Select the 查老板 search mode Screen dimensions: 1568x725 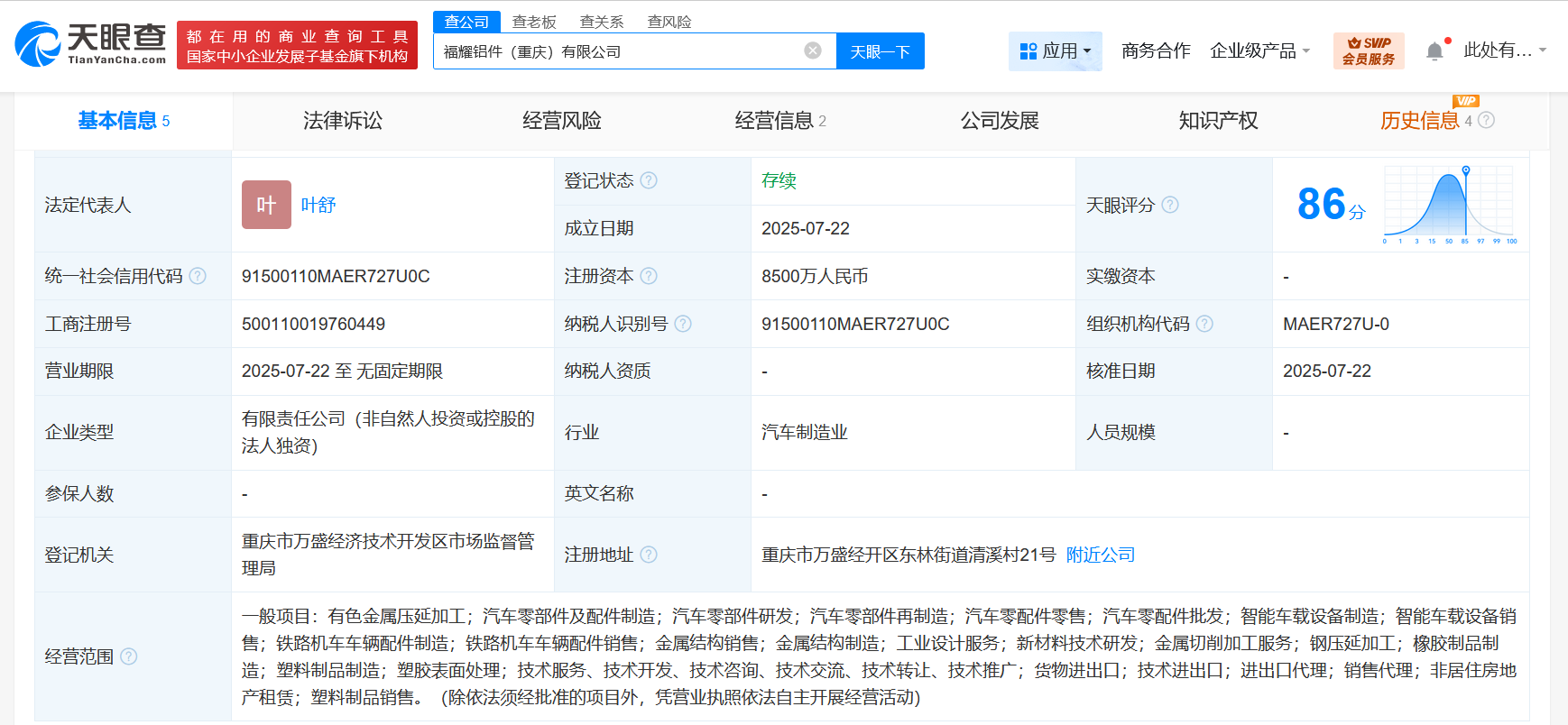[x=534, y=22]
